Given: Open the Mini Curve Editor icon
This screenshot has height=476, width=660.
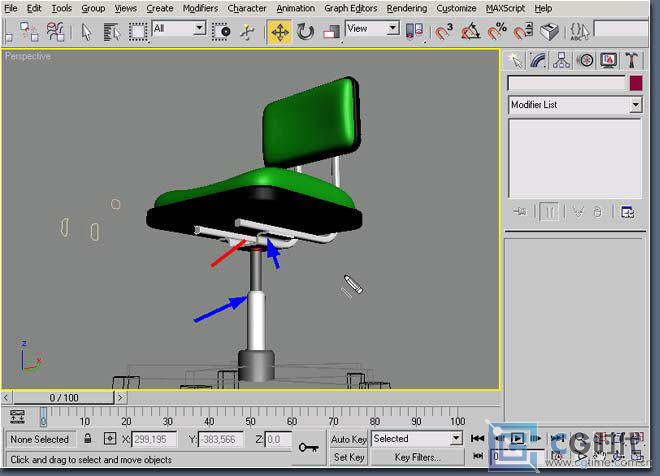Looking at the screenshot, I should 17,416.
